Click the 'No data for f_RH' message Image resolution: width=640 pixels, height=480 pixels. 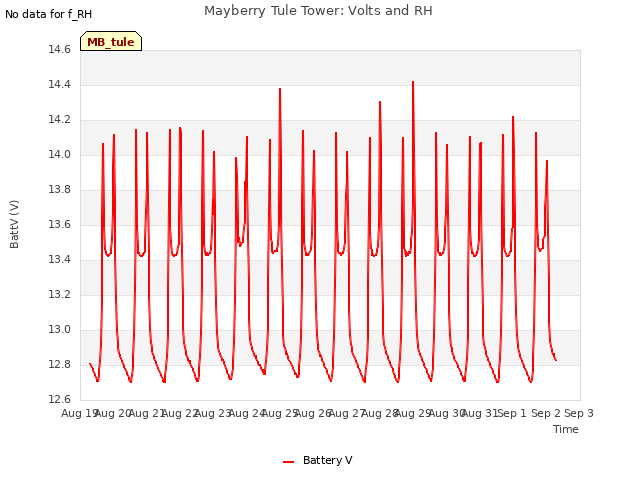click(48, 14)
